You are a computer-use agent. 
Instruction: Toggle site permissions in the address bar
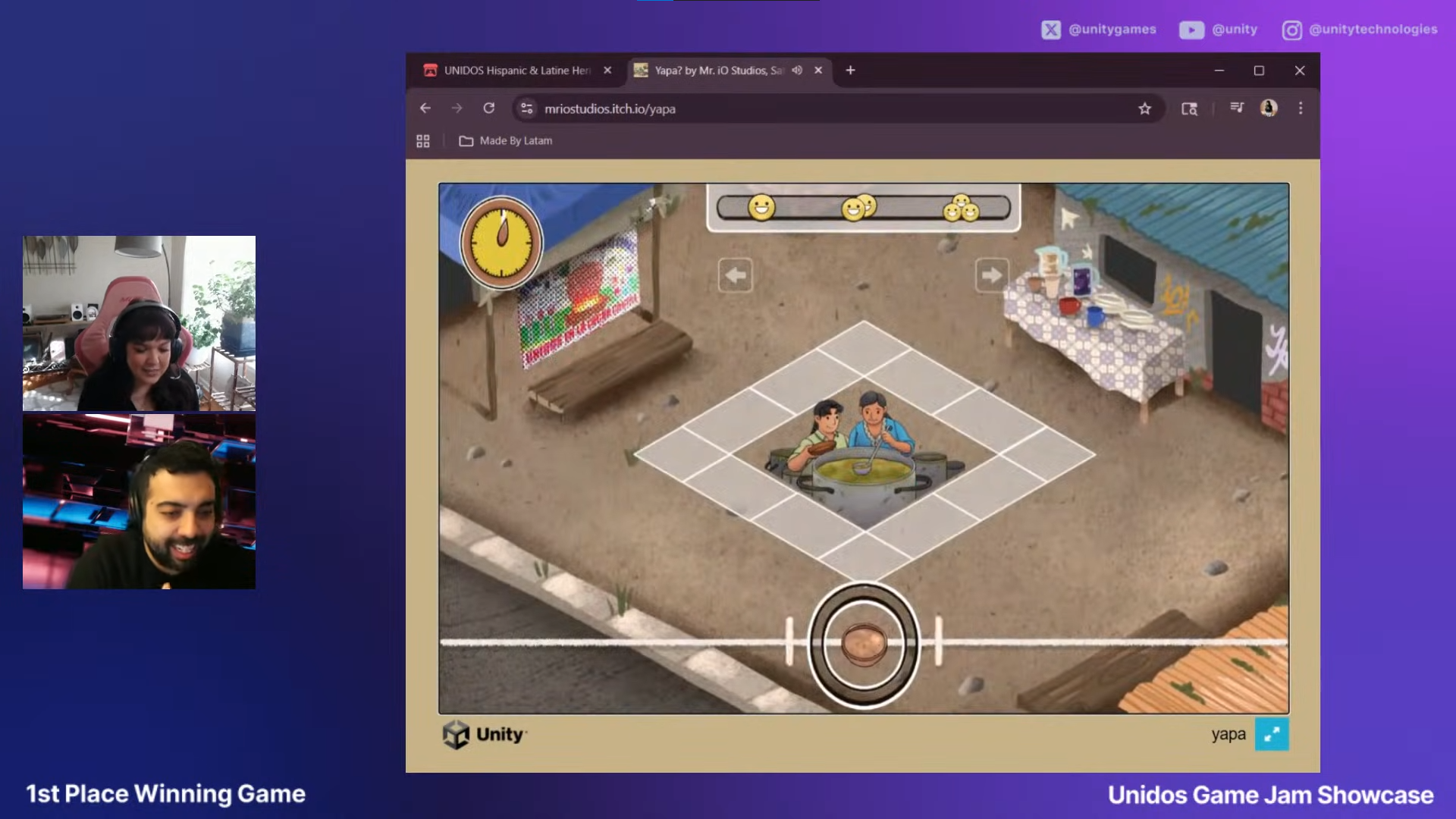[526, 108]
